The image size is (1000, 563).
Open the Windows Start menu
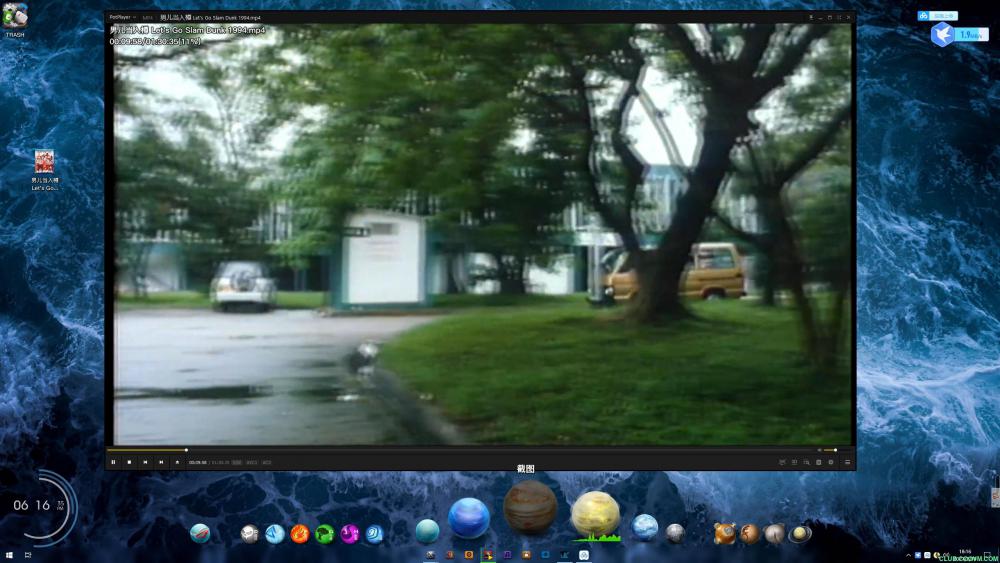click(x=9, y=555)
